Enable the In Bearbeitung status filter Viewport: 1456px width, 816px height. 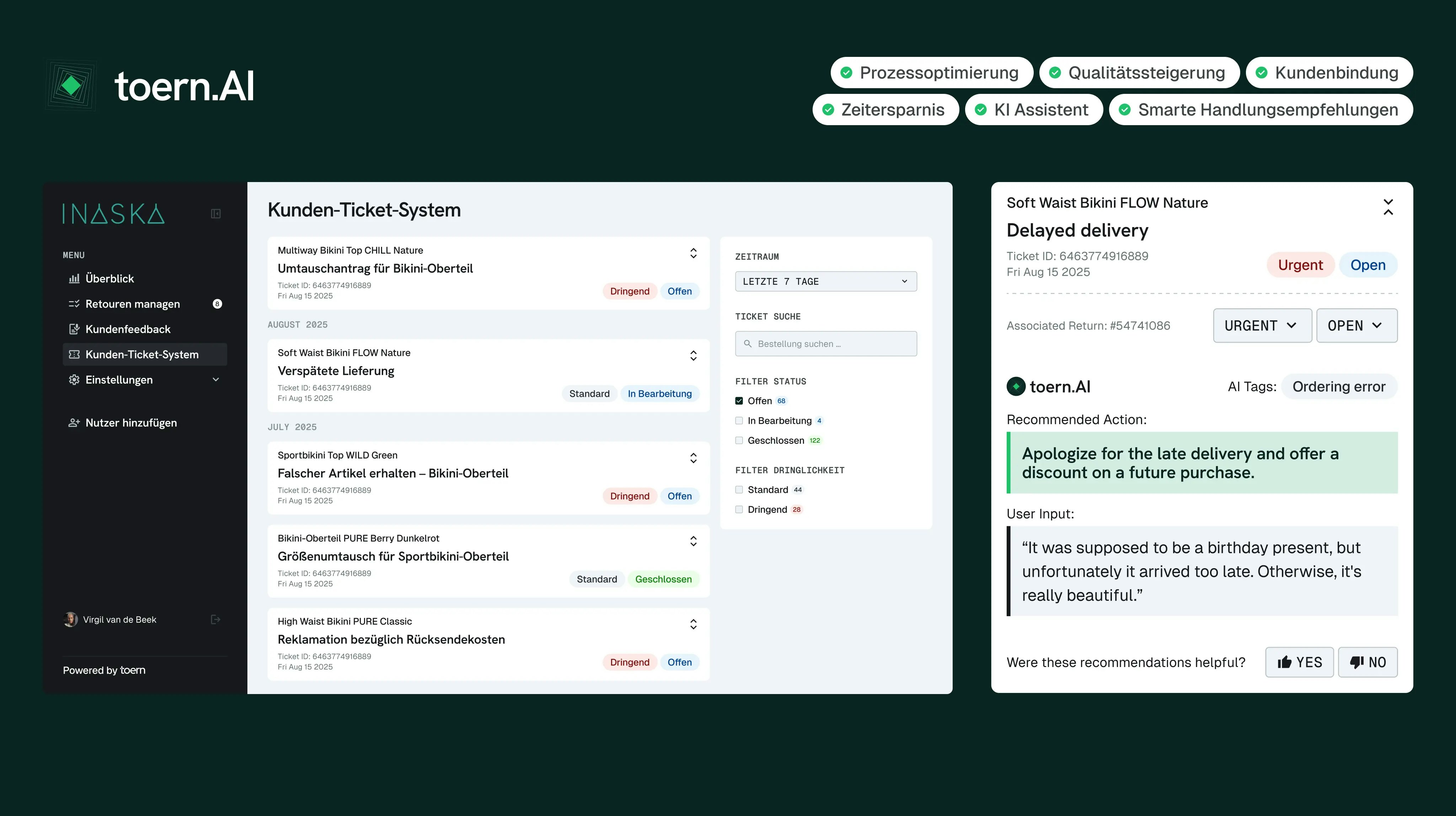(739, 421)
